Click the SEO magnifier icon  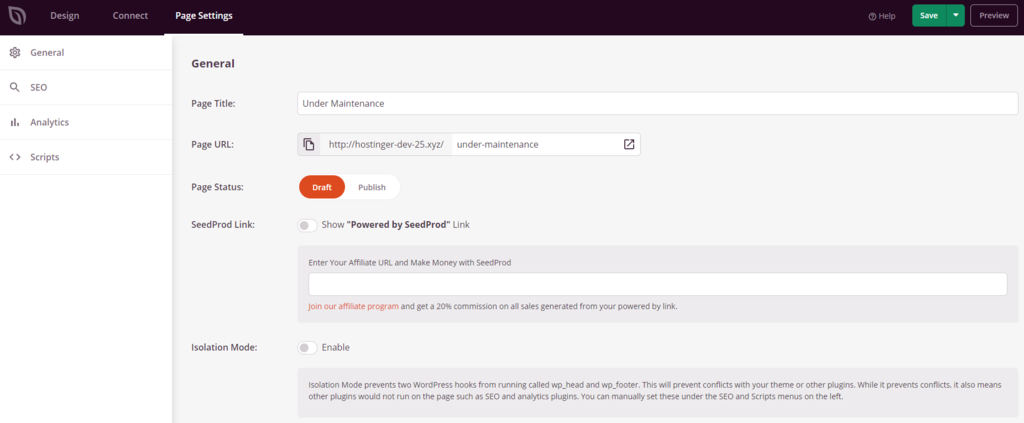pos(15,87)
